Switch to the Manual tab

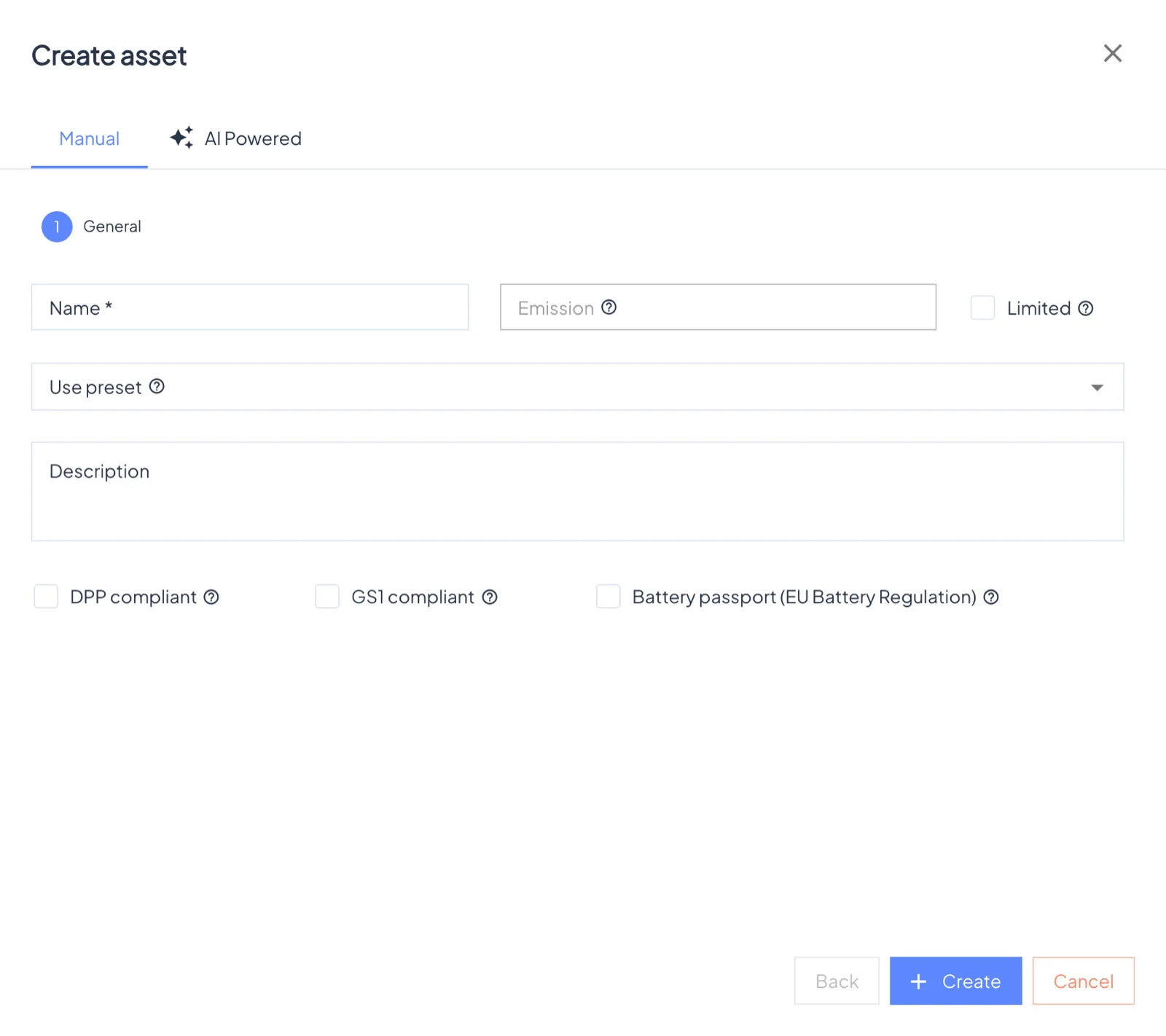click(89, 138)
